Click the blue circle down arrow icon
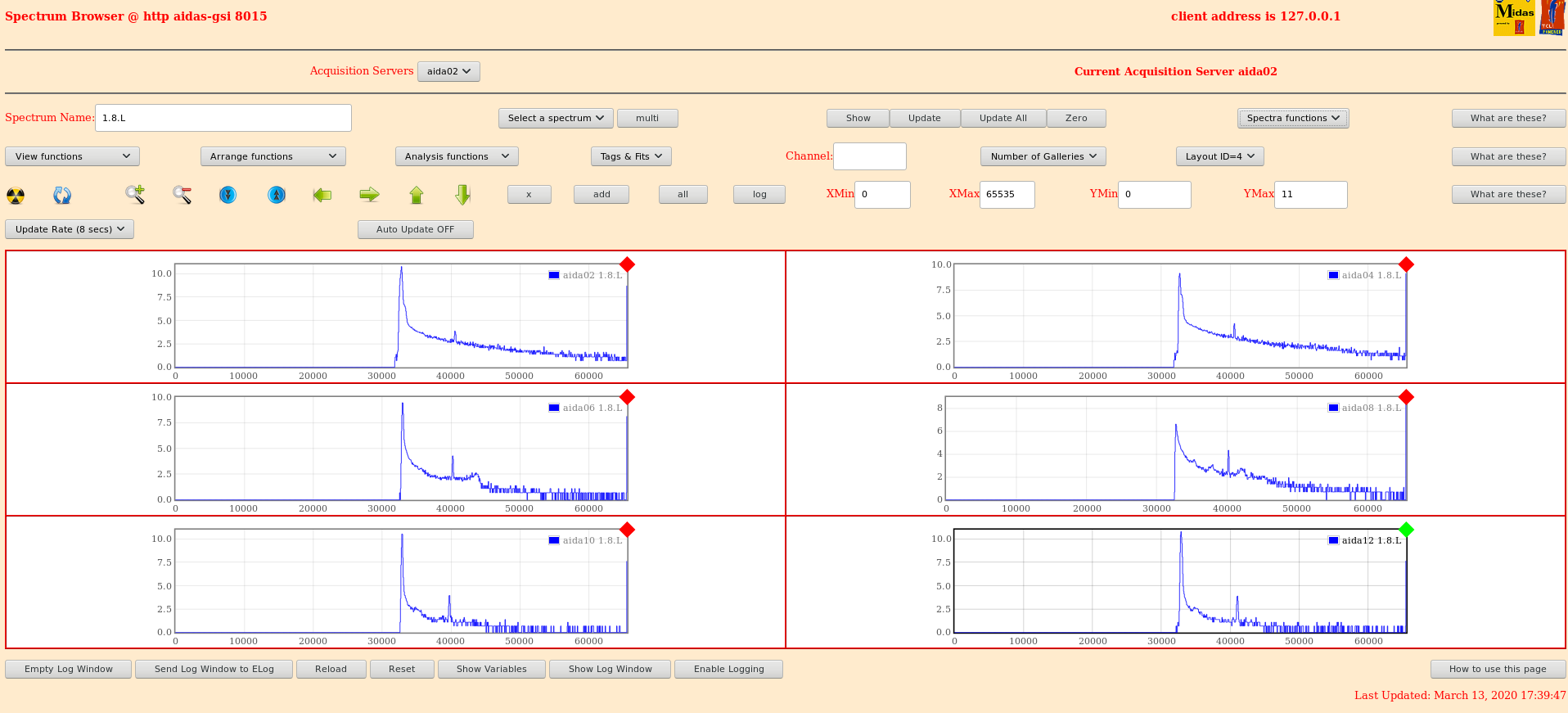Image resolution: width=1568 pixels, height=713 pixels. (x=228, y=195)
